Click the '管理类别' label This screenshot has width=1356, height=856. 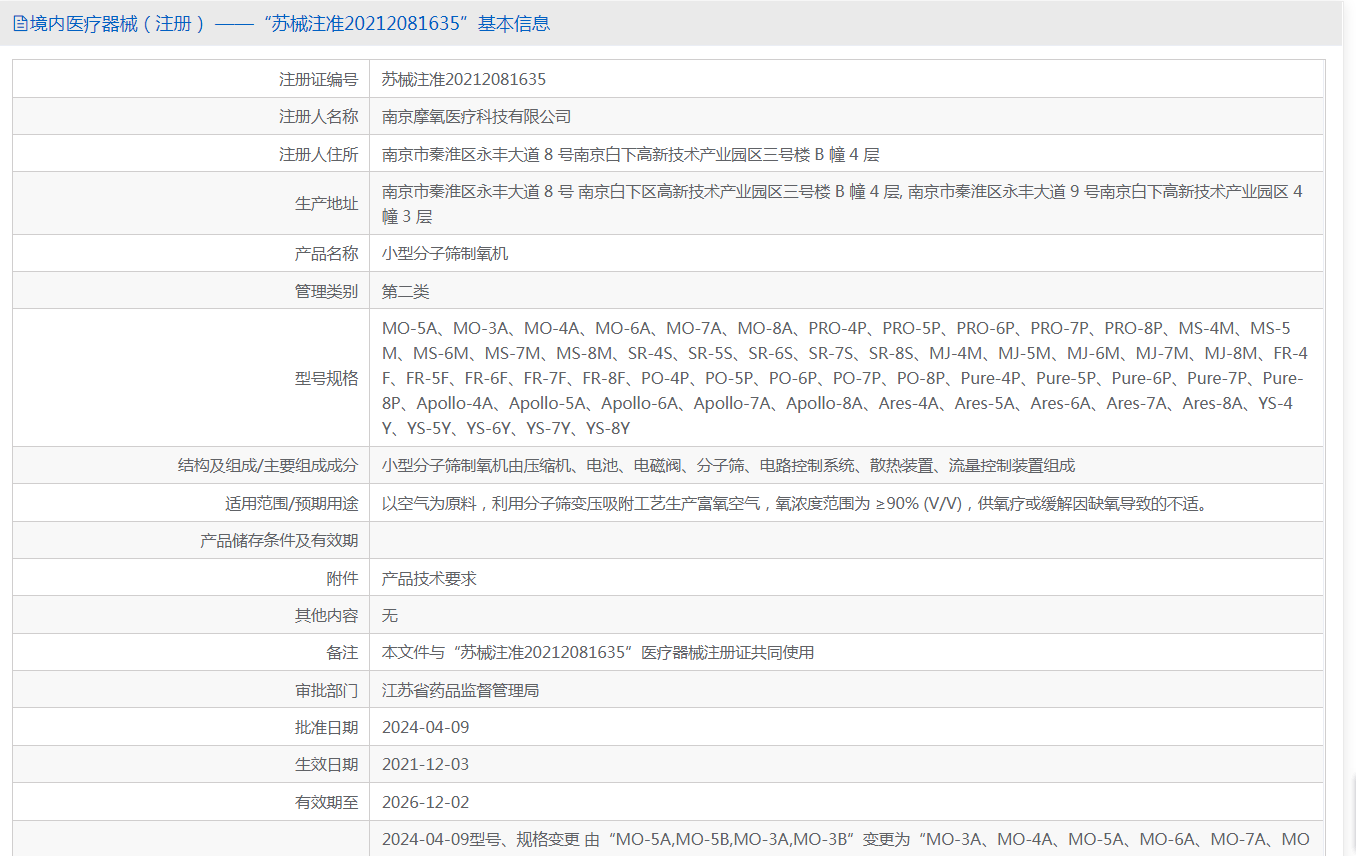coord(326,291)
